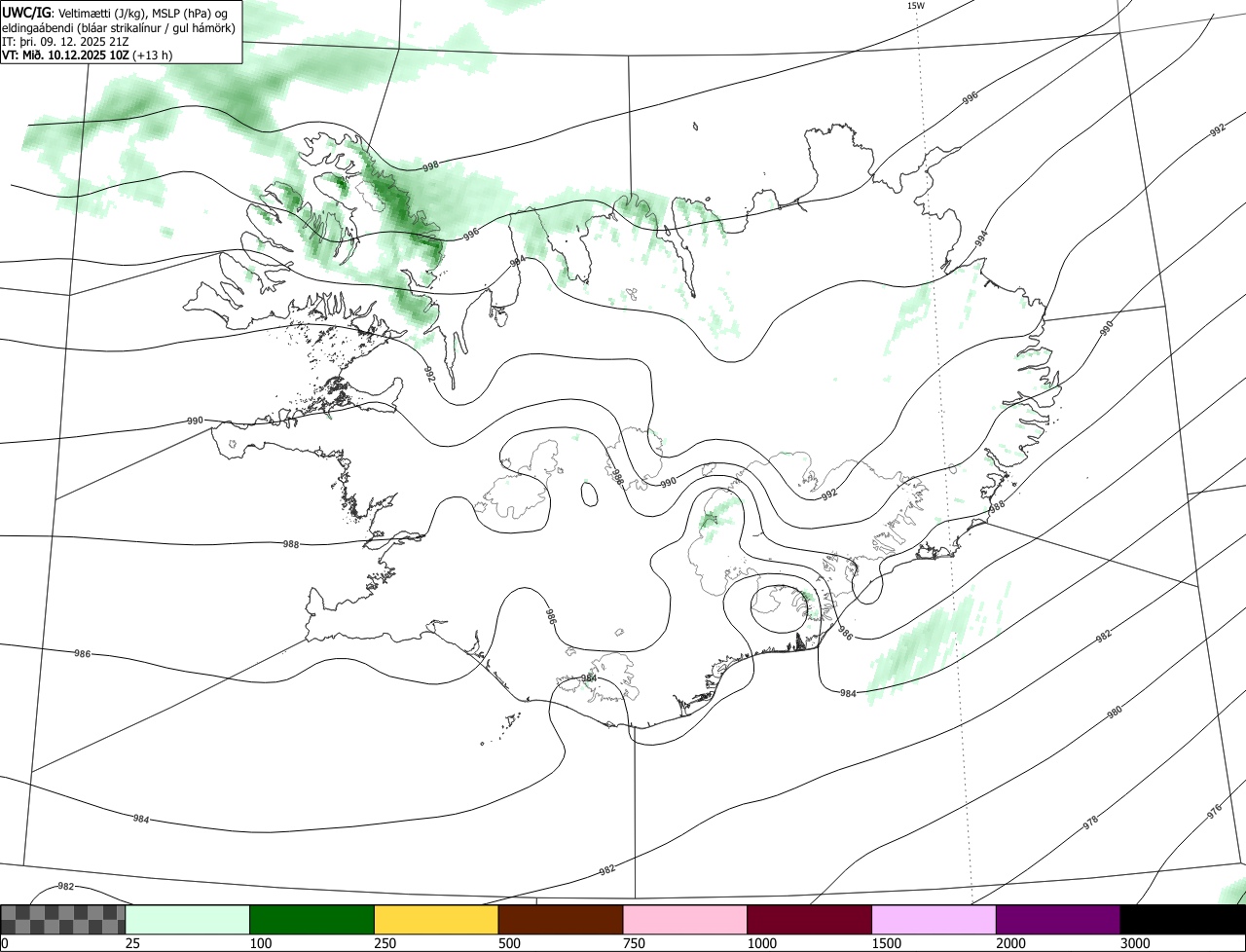Select the light green 25–100 legend color
1246x952 pixels.
coord(188,920)
